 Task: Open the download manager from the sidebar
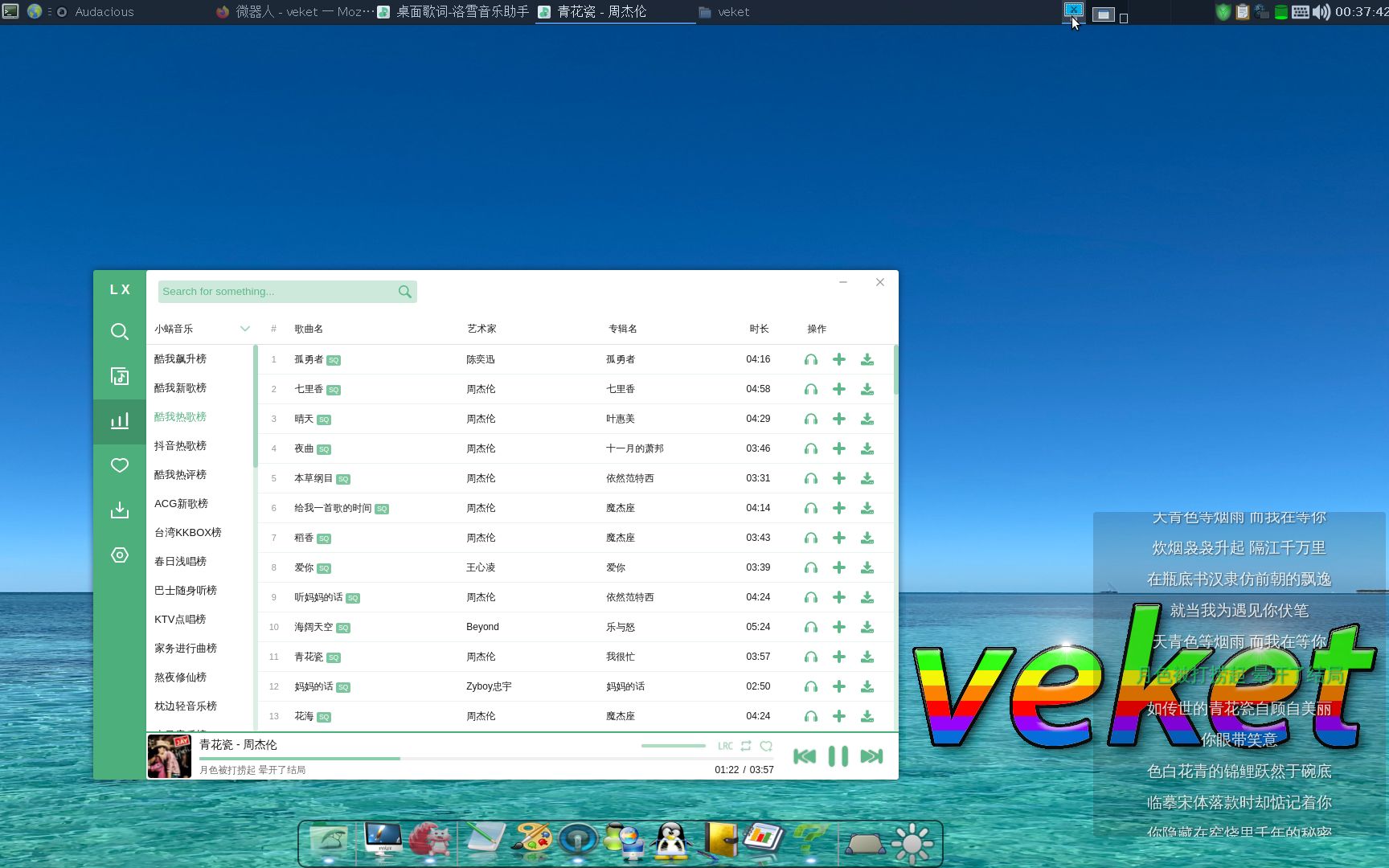120,510
